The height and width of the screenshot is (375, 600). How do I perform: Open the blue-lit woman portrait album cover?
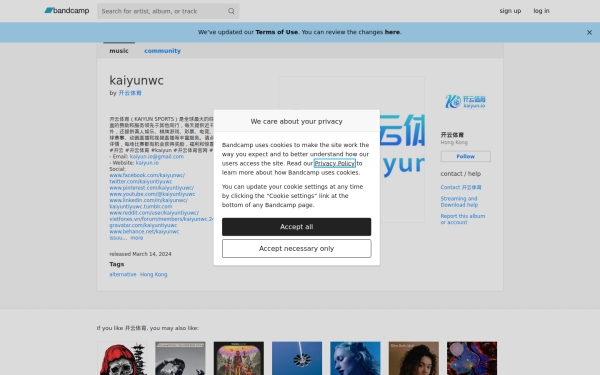coord(355,358)
